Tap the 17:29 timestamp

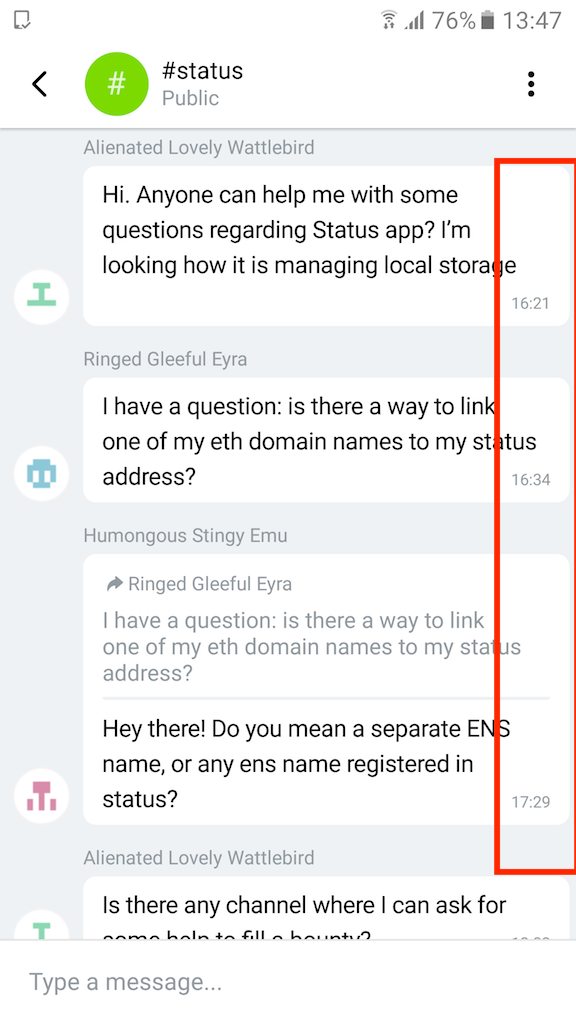530,801
